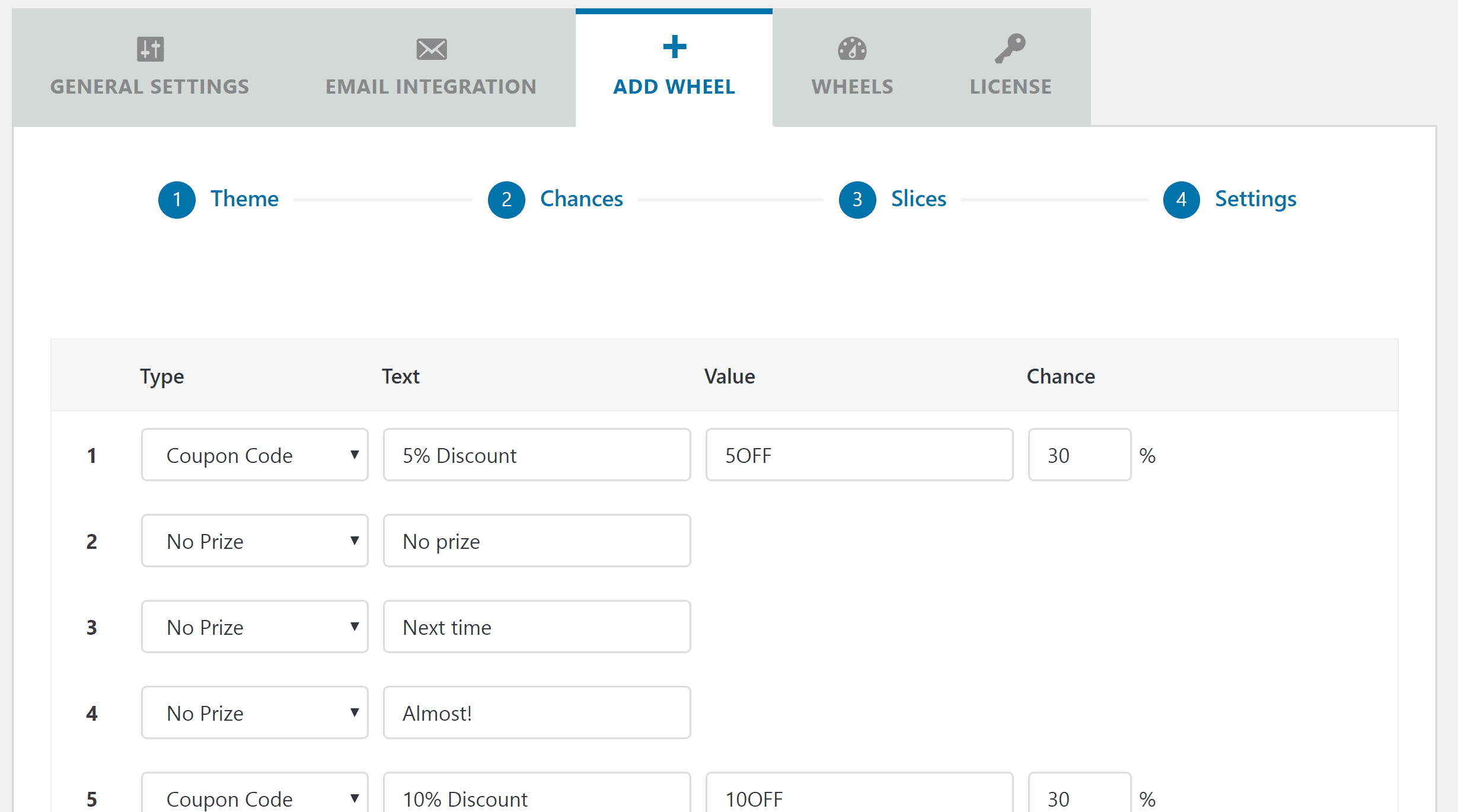Go to step 4 circle Settings
Viewport: 1458px width, 812px height.
tap(1181, 200)
